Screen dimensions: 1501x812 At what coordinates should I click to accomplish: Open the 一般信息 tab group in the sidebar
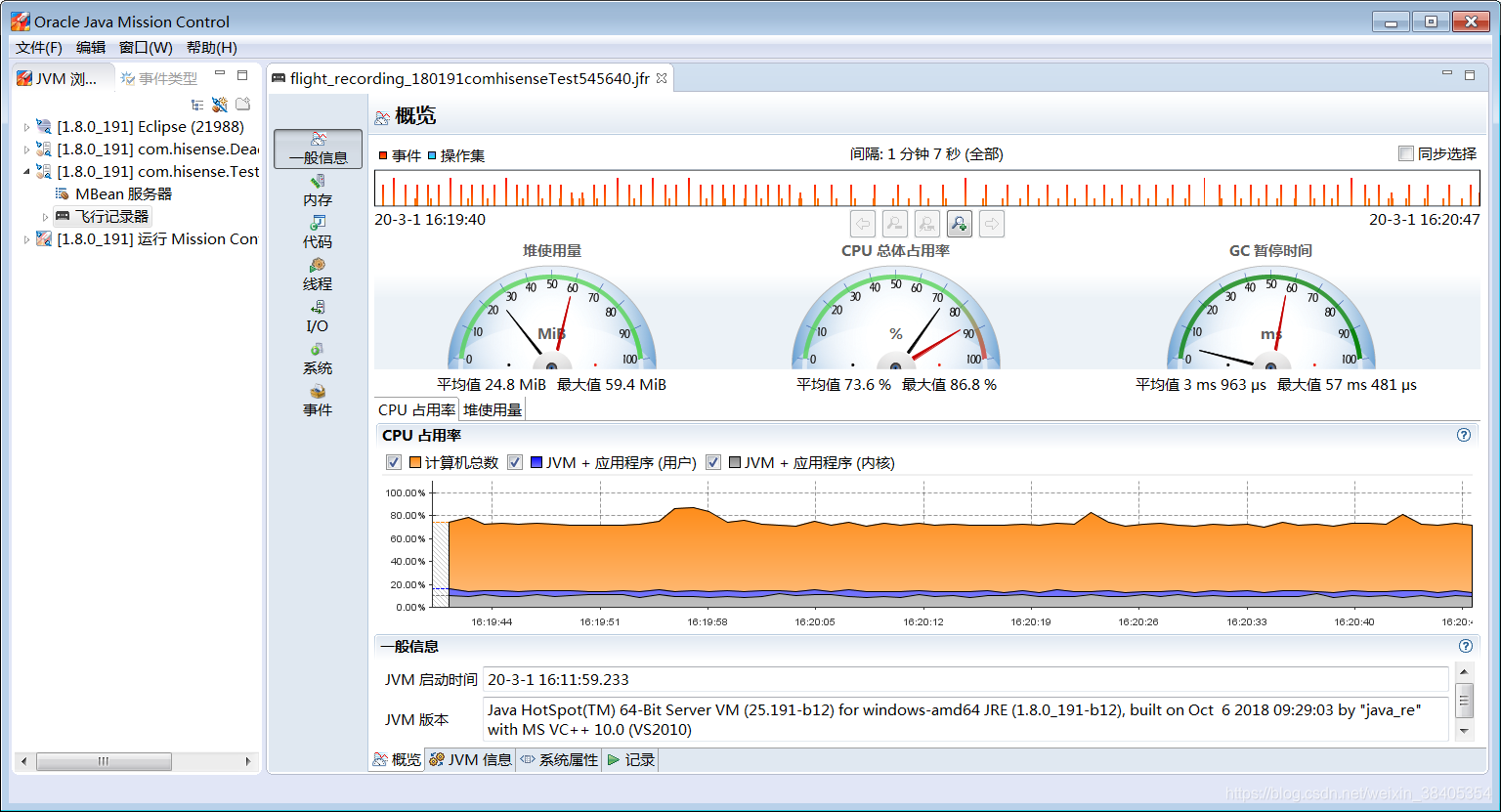click(318, 149)
